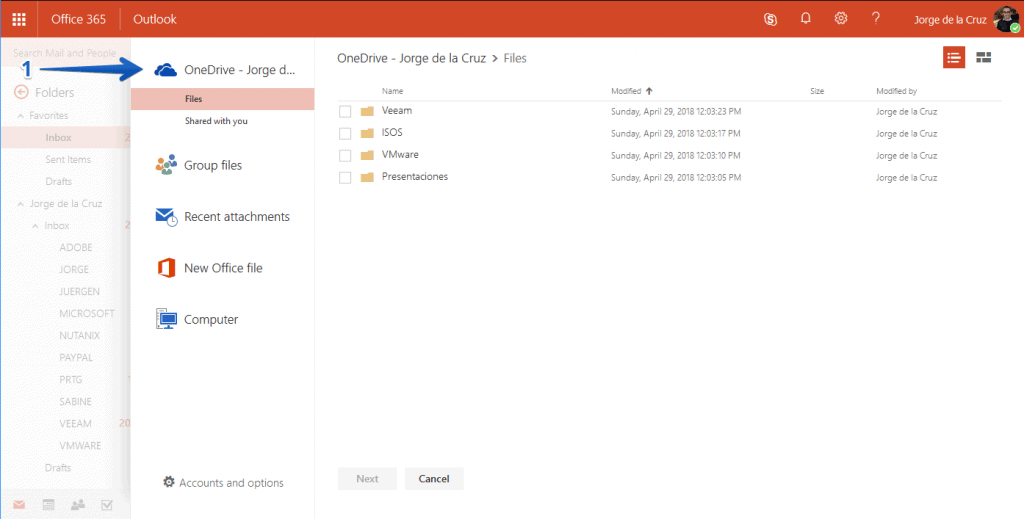Click the Group files people icon
This screenshot has width=1024, height=519.
166,165
